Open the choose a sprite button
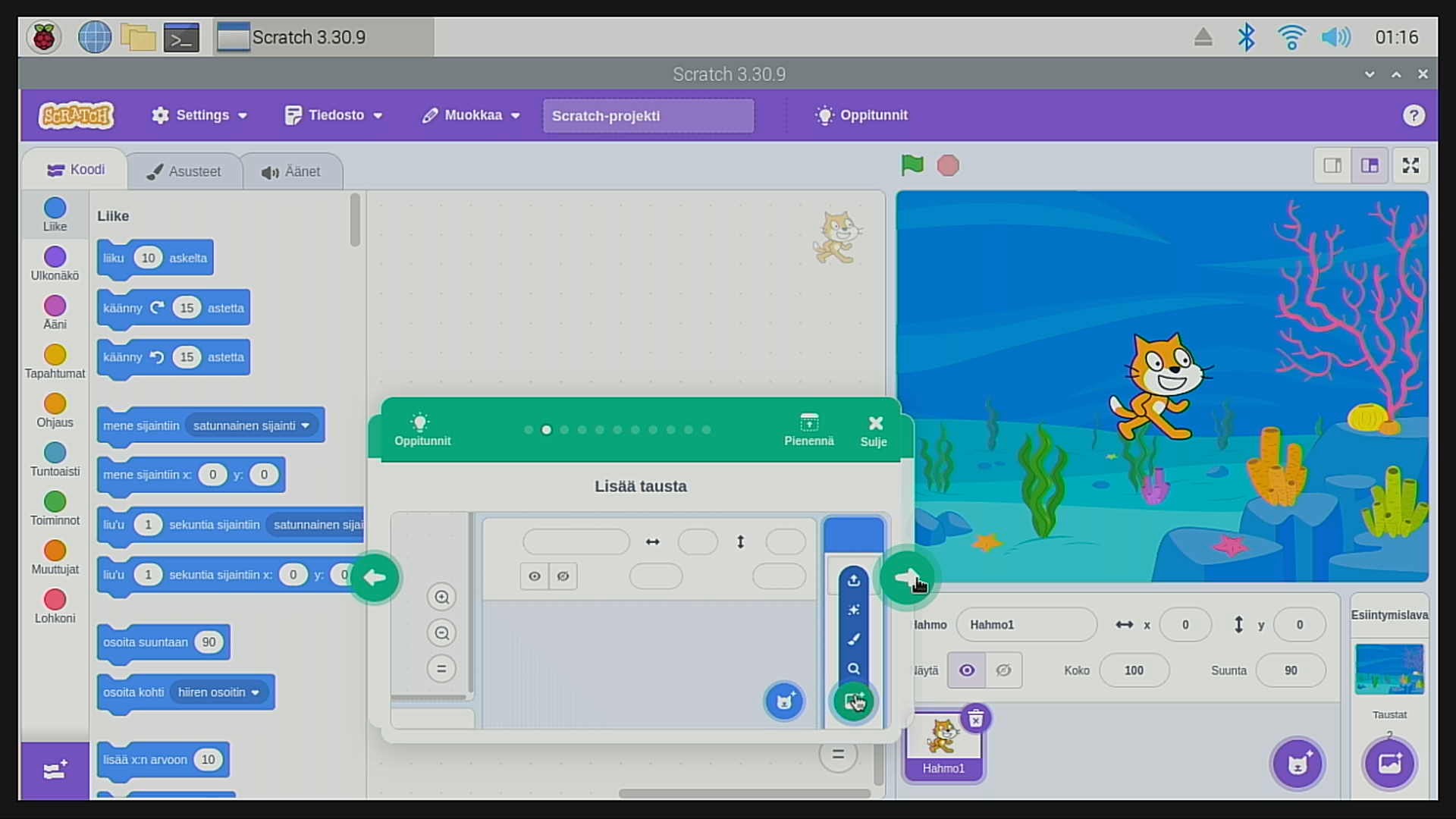This screenshot has width=1456, height=819. (1298, 763)
